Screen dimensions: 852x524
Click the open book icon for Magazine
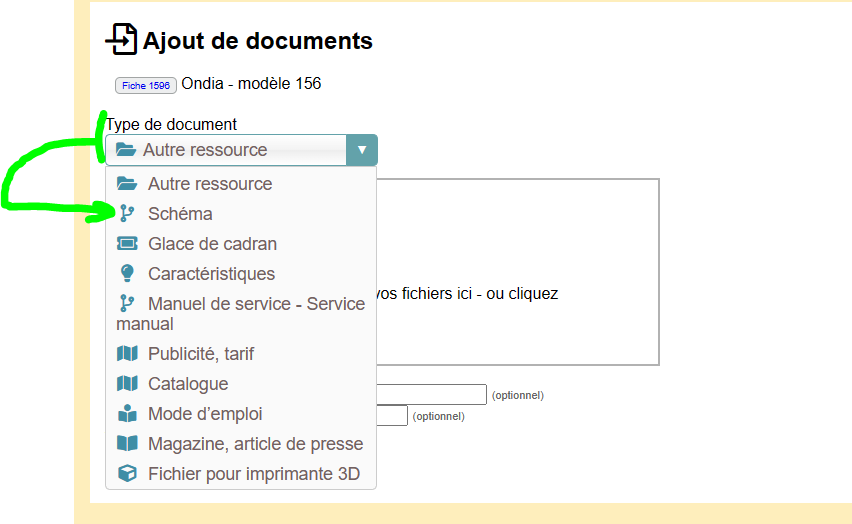pos(126,444)
